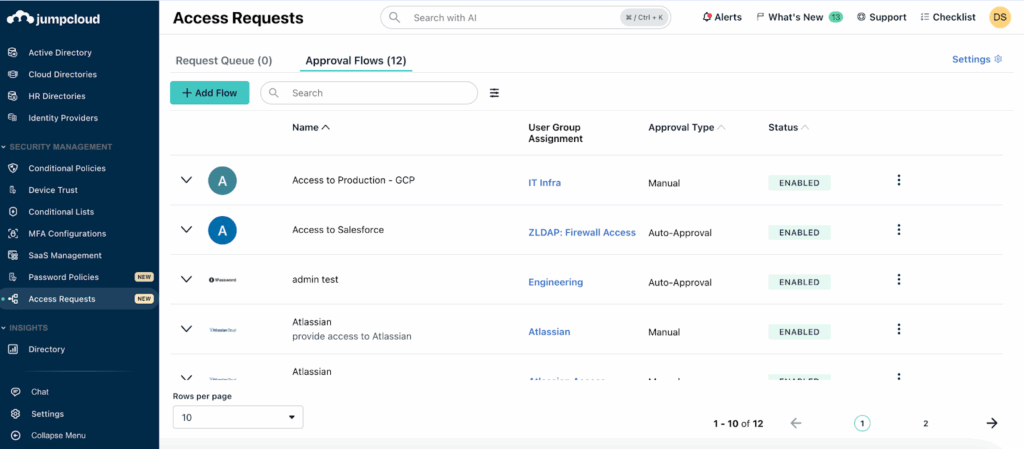Click the Add Flow button
This screenshot has width=1024, height=449.
point(209,93)
